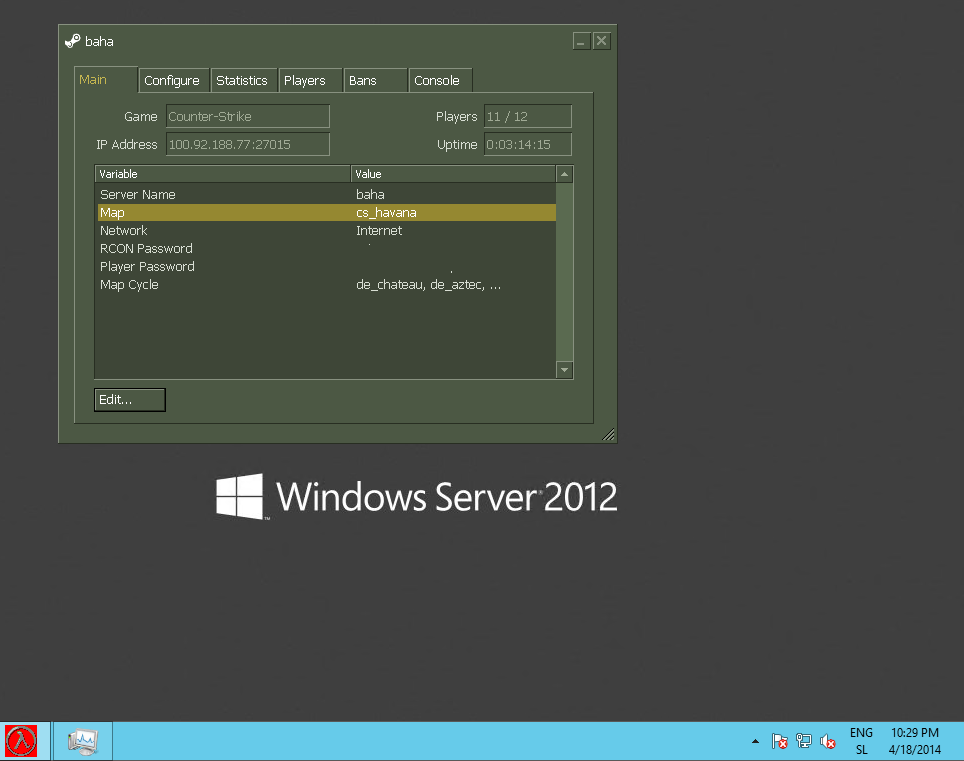Click the Value column header
The height and width of the screenshot is (761, 964).
click(454, 174)
